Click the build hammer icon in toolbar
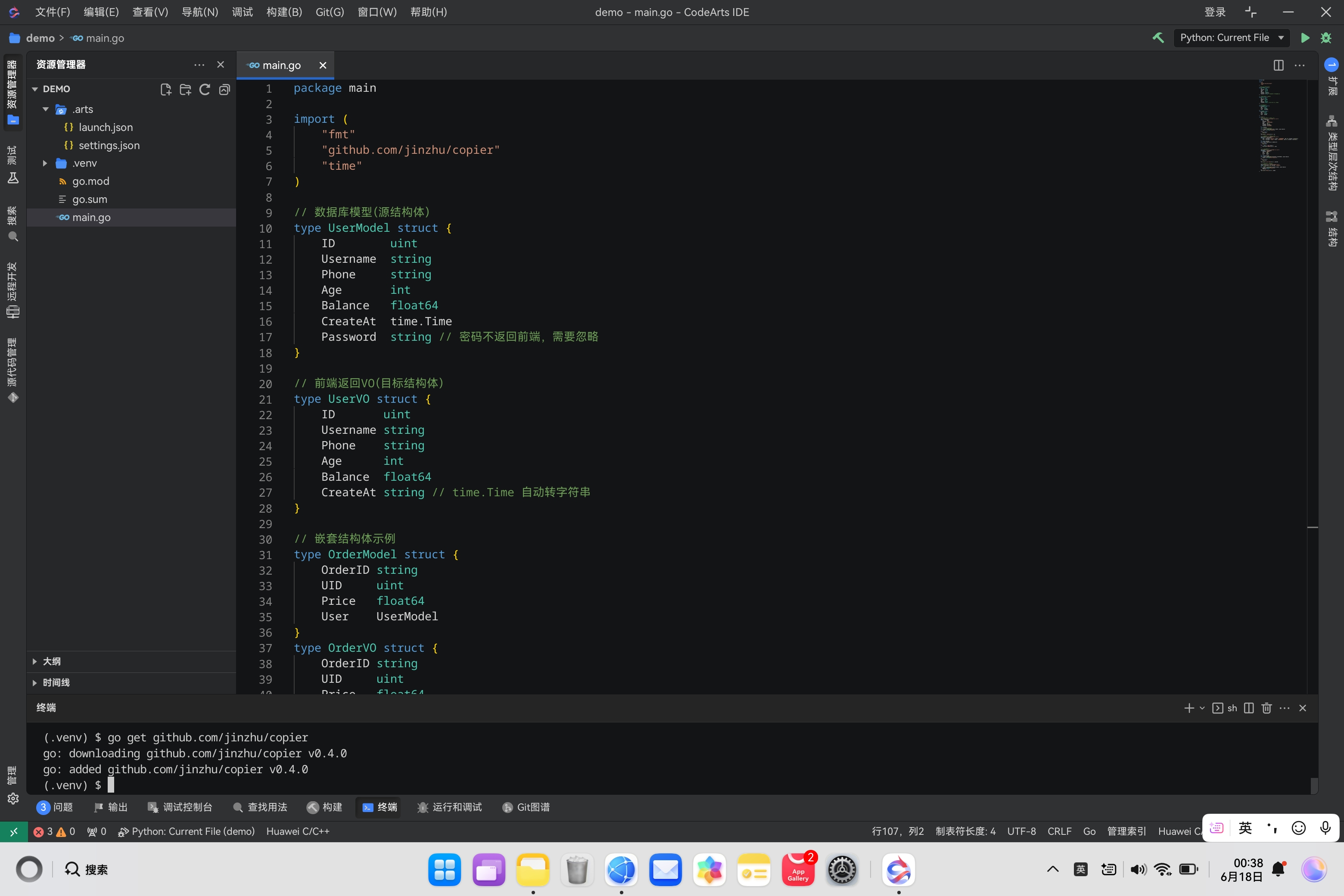 (x=1158, y=38)
